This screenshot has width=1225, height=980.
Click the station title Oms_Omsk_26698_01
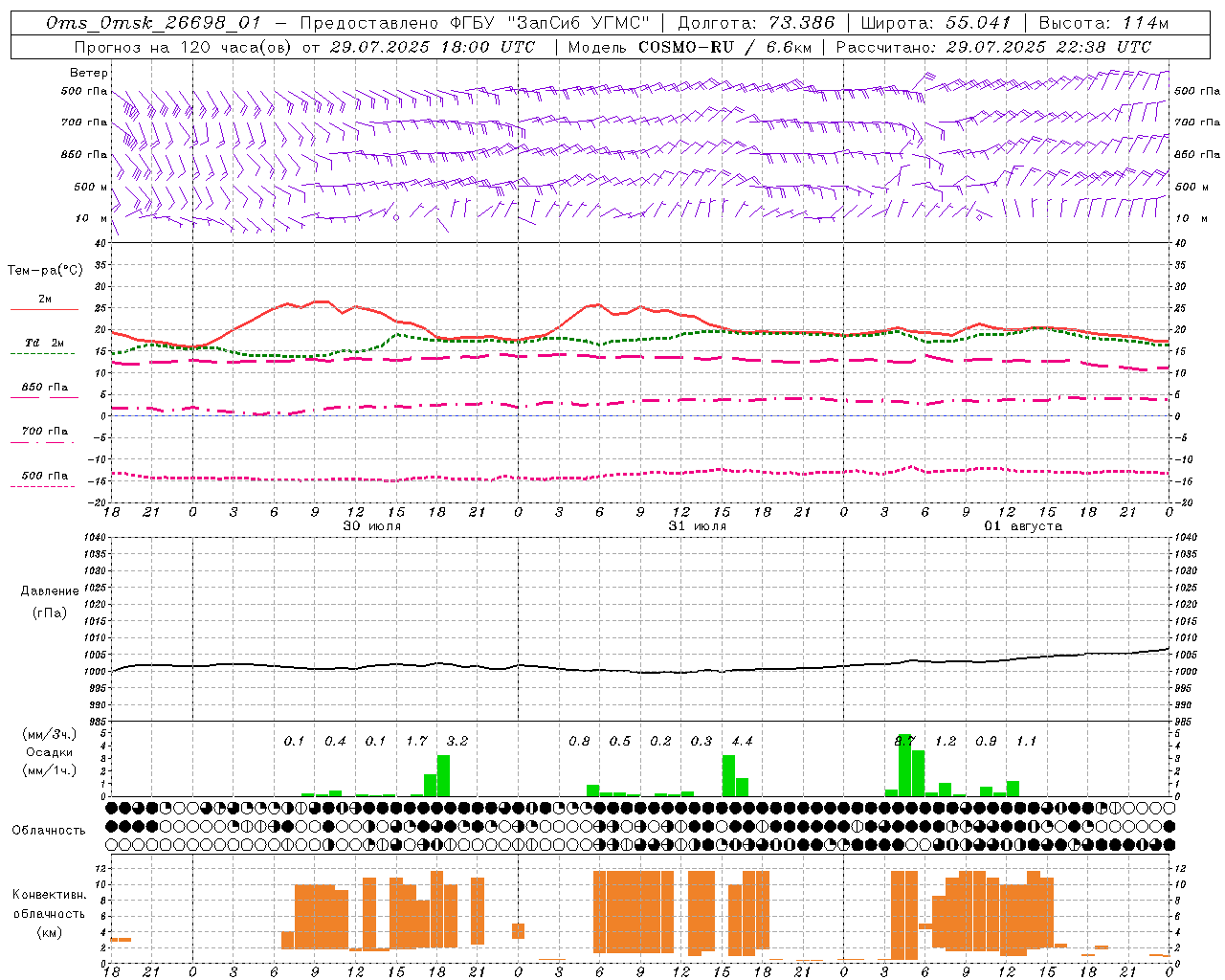tap(153, 23)
